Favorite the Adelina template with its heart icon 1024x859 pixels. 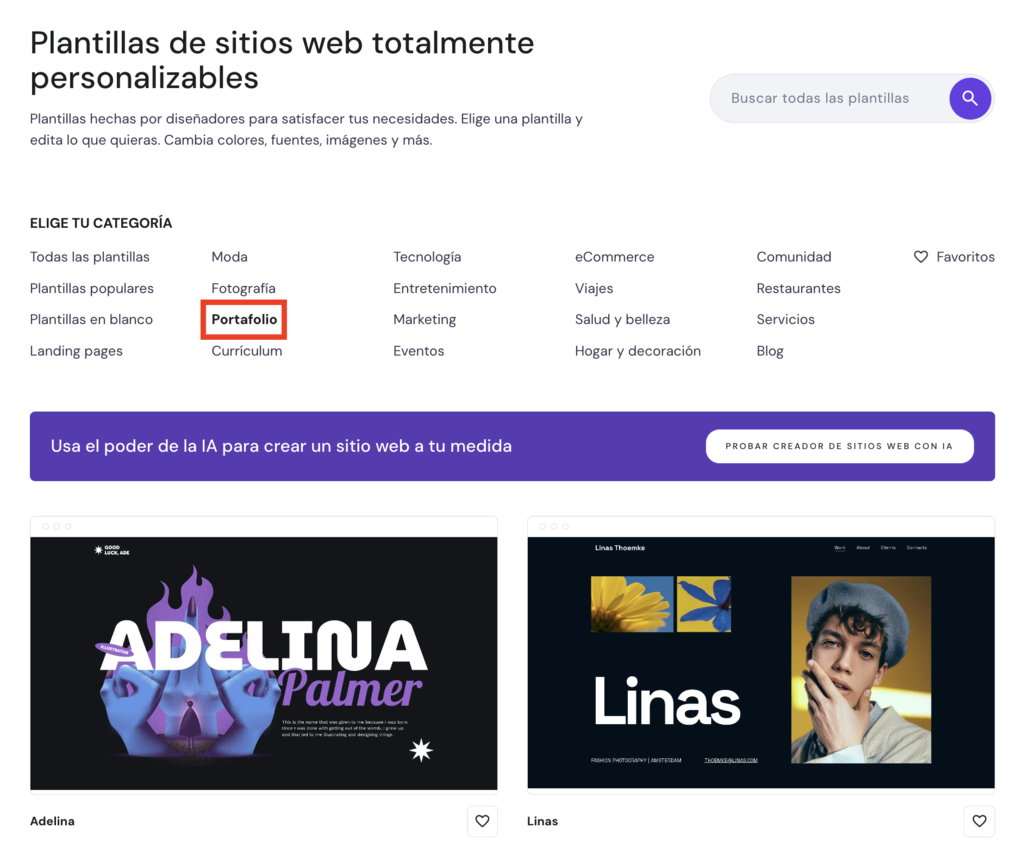pyautogui.click(x=482, y=821)
